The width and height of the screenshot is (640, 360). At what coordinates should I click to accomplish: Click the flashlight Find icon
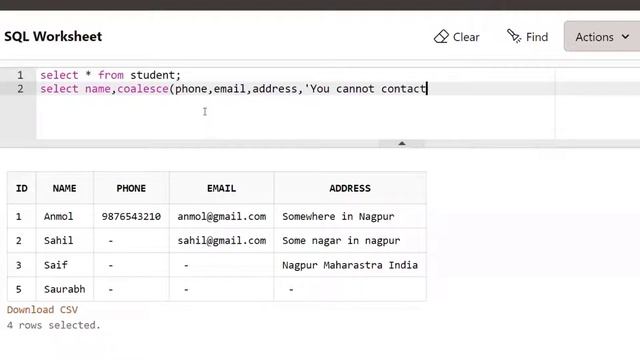point(514,36)
